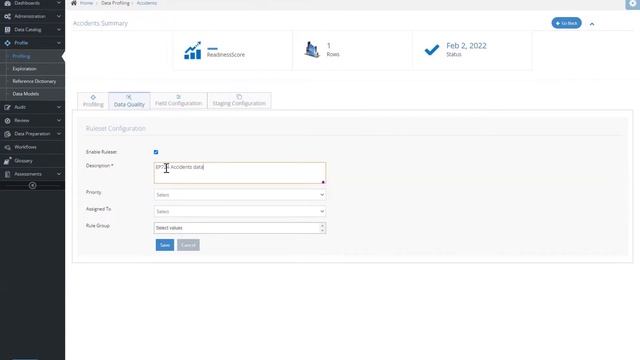Click the Glossary sidebar item
The image size is (640, 360).
click(x=23, y=161)
